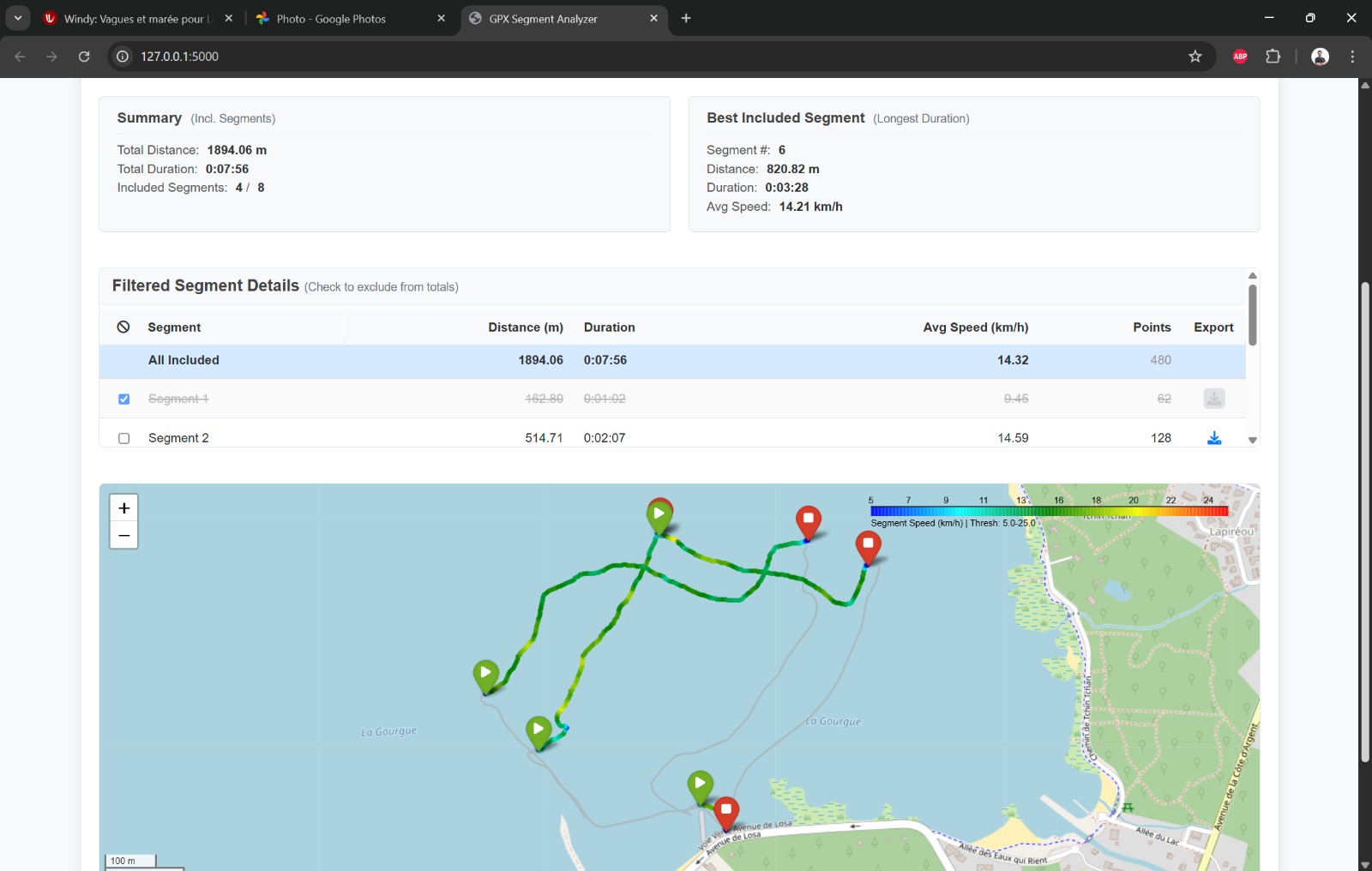Screen dimensions: 1372x871
Task: Expand the tab search dropdown
Action: (x=18, y=18)
